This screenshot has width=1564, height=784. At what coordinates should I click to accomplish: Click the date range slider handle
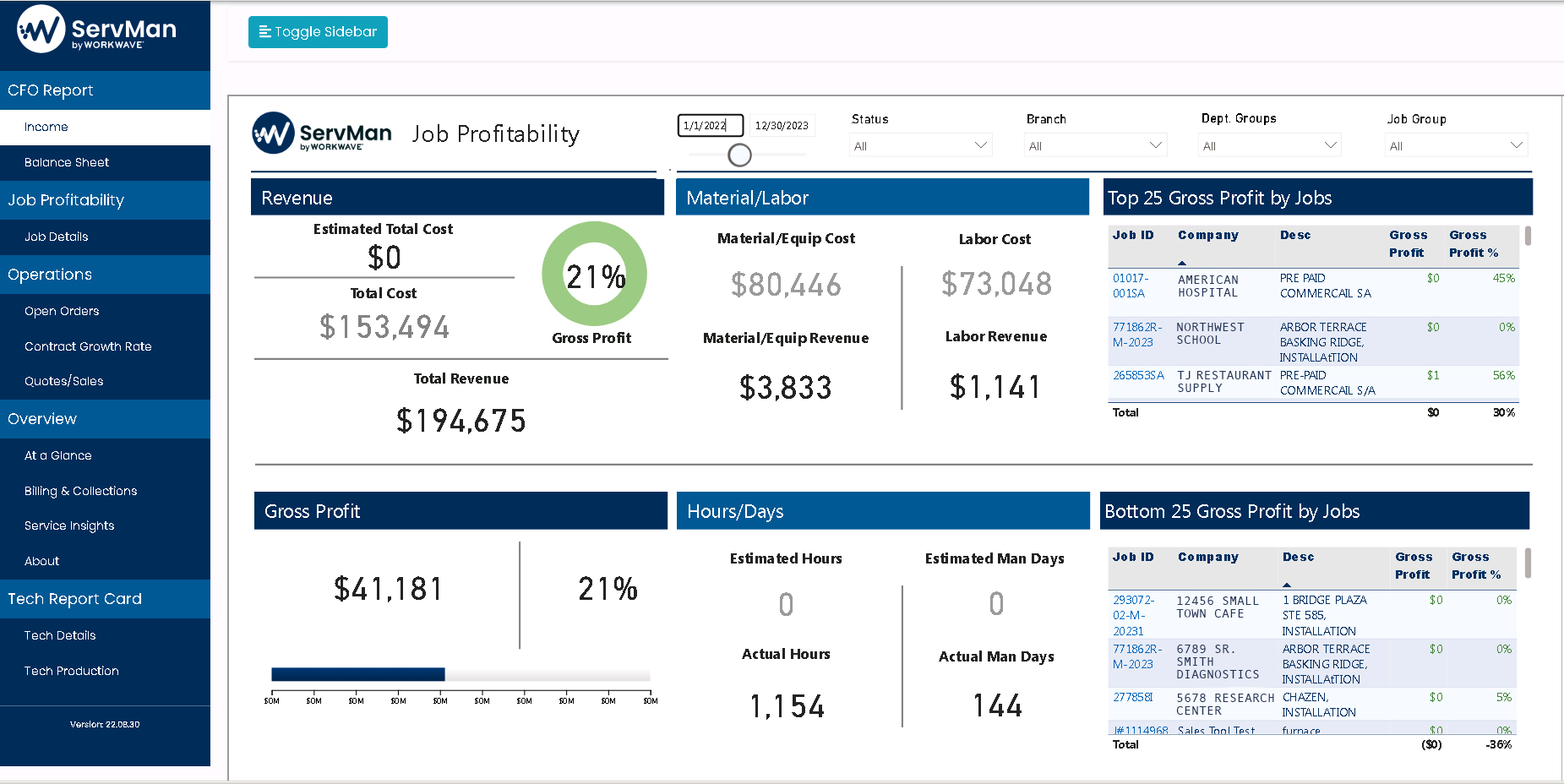[739, 155]
